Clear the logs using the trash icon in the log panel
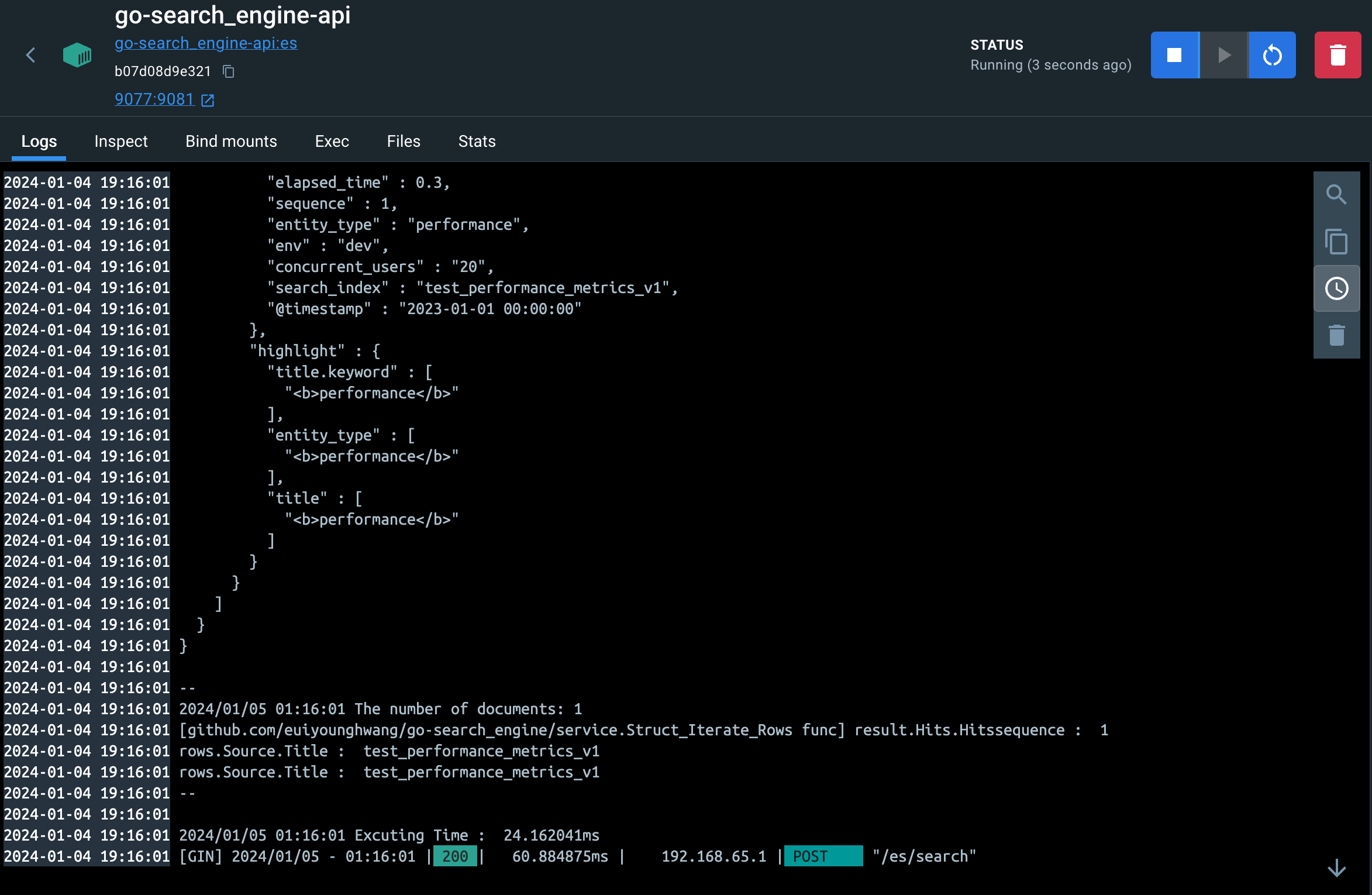This screenshot has width=1372, height=895. point(1336,335)
